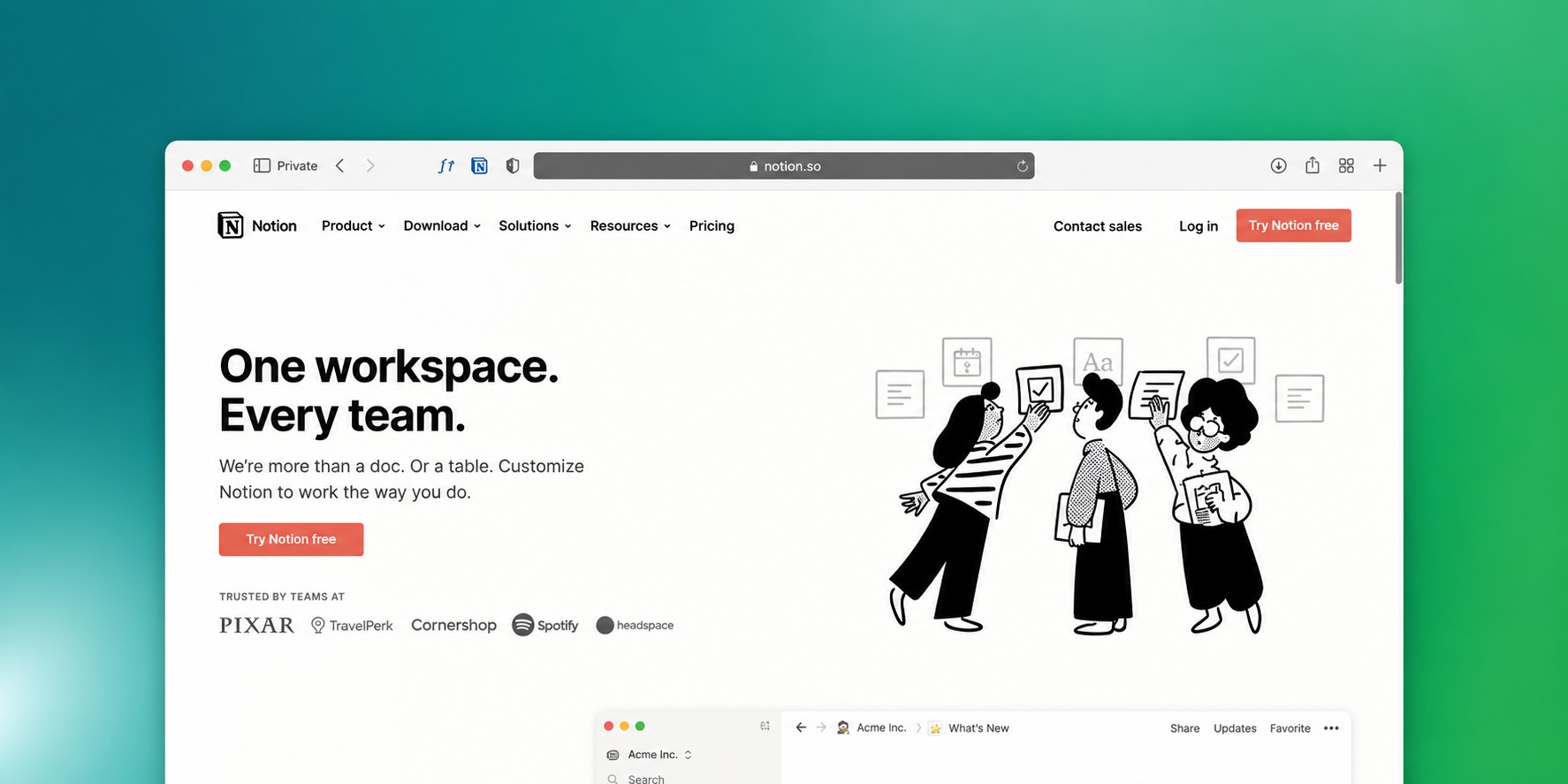Click the Search icon in Acme sidebar
The width and height of the screenshot is (1568, 784).
613,779
